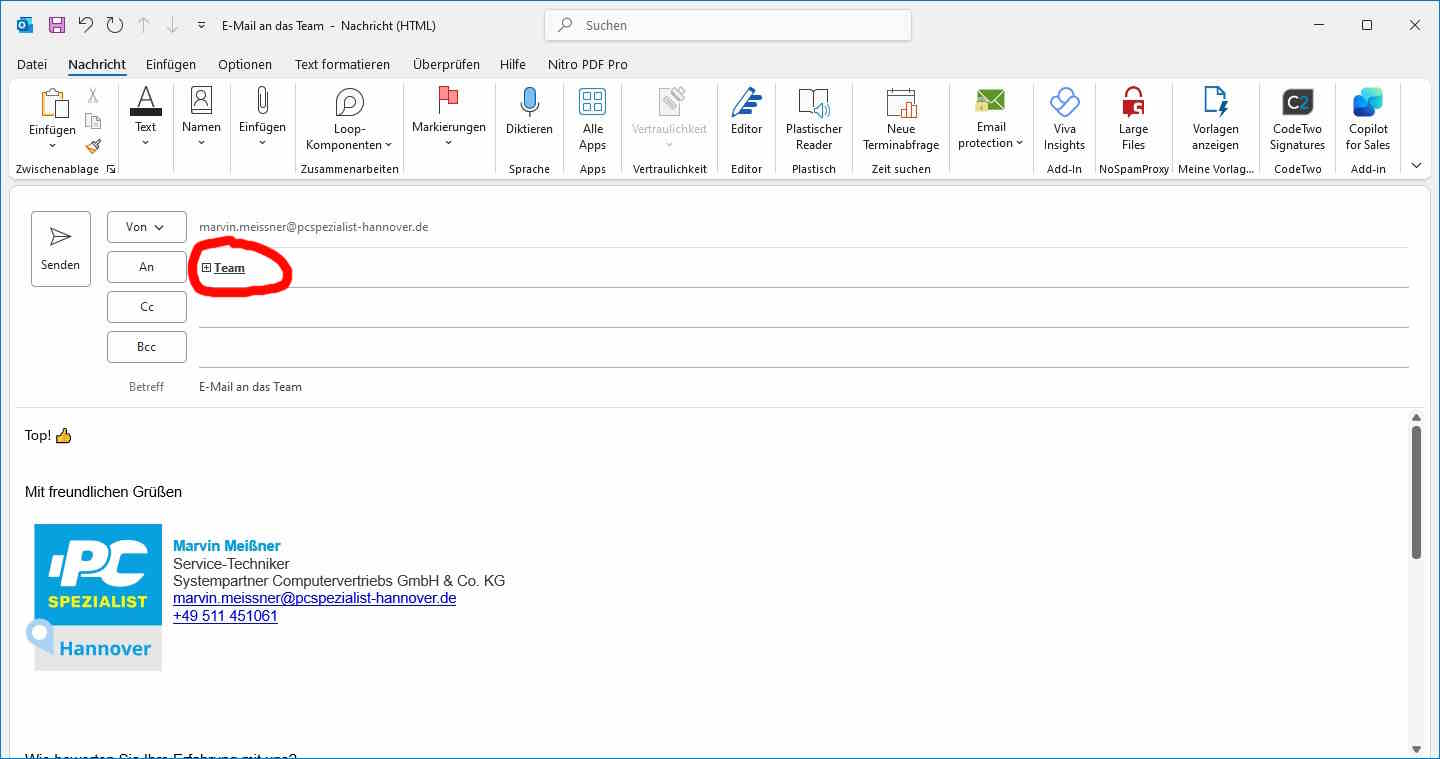Click the Neue Terminabfrage calendar icon
1440x759 pixels.
(x=901, y=103)
